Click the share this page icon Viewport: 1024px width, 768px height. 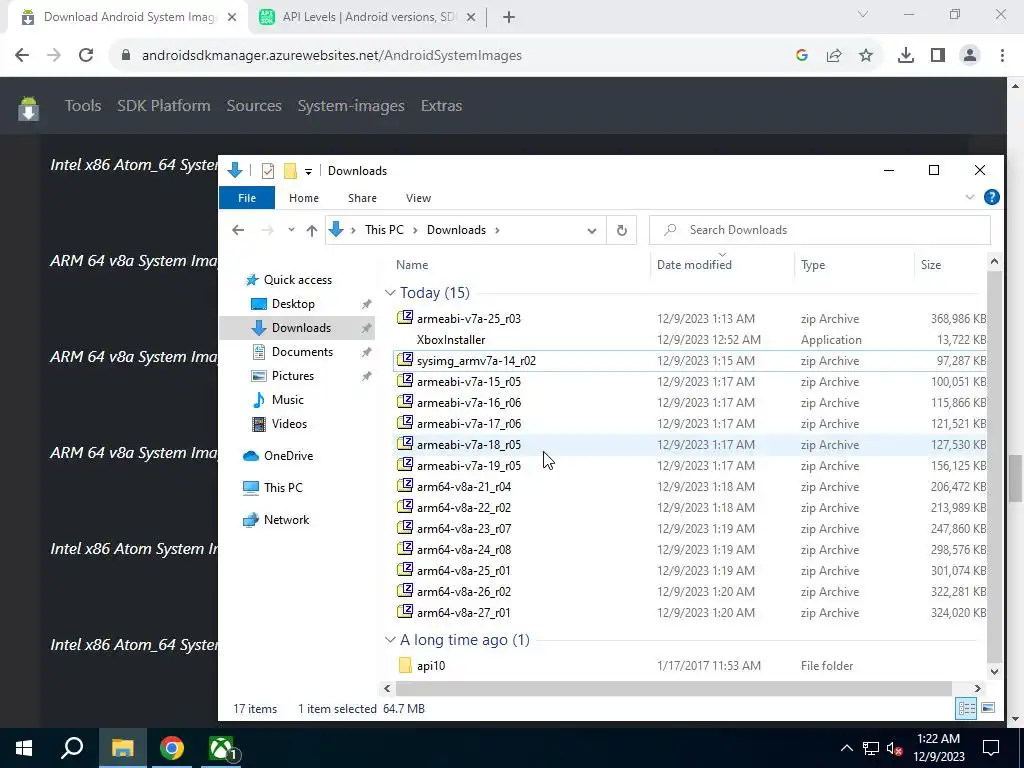coord(834,56)
